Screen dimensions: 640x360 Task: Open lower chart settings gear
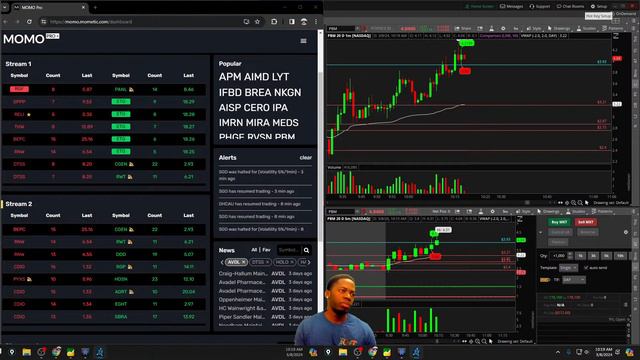point(492,211)
